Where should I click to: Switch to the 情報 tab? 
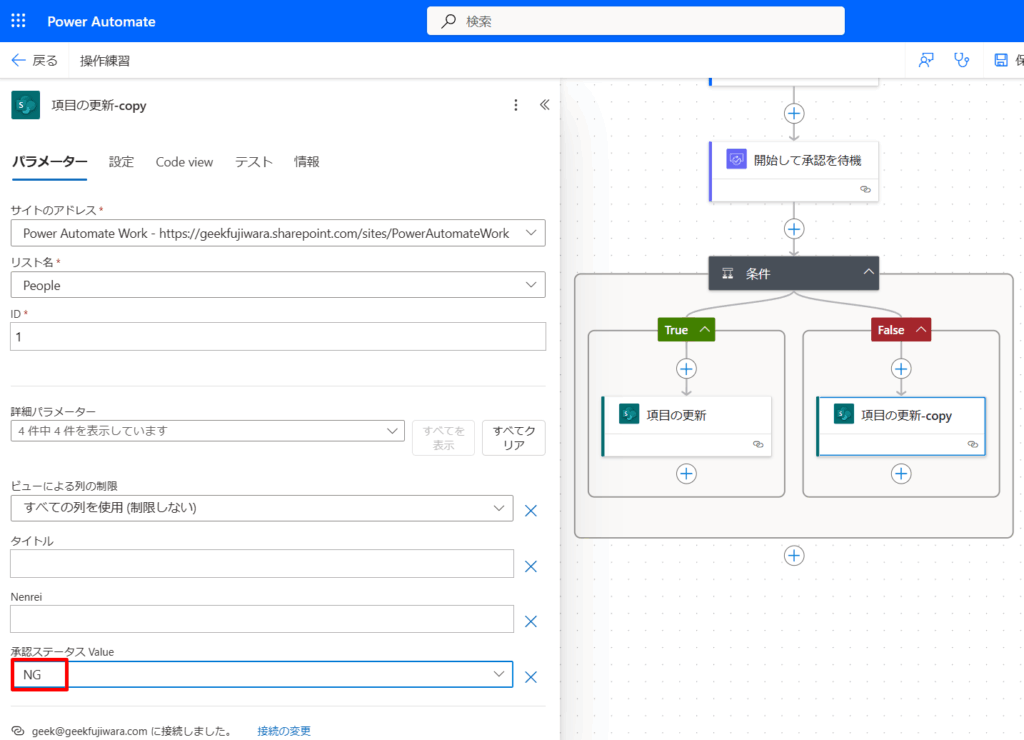[x=307, y=162]
